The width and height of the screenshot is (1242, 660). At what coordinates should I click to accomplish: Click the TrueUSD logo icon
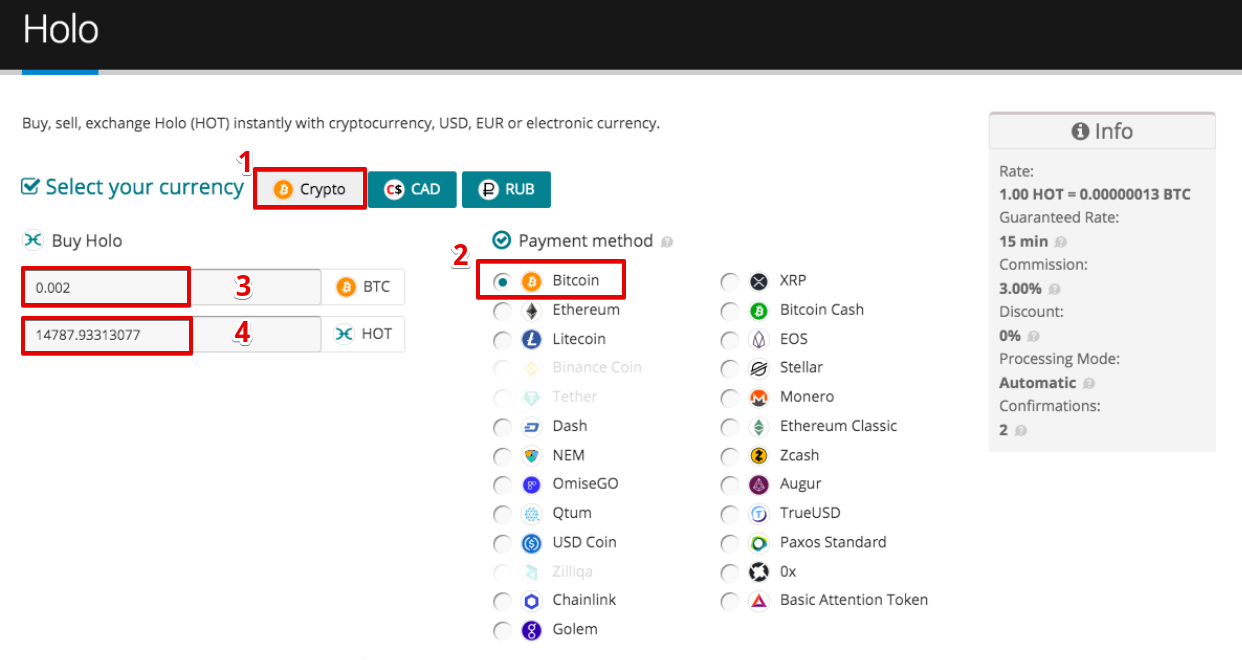point(759,514)
